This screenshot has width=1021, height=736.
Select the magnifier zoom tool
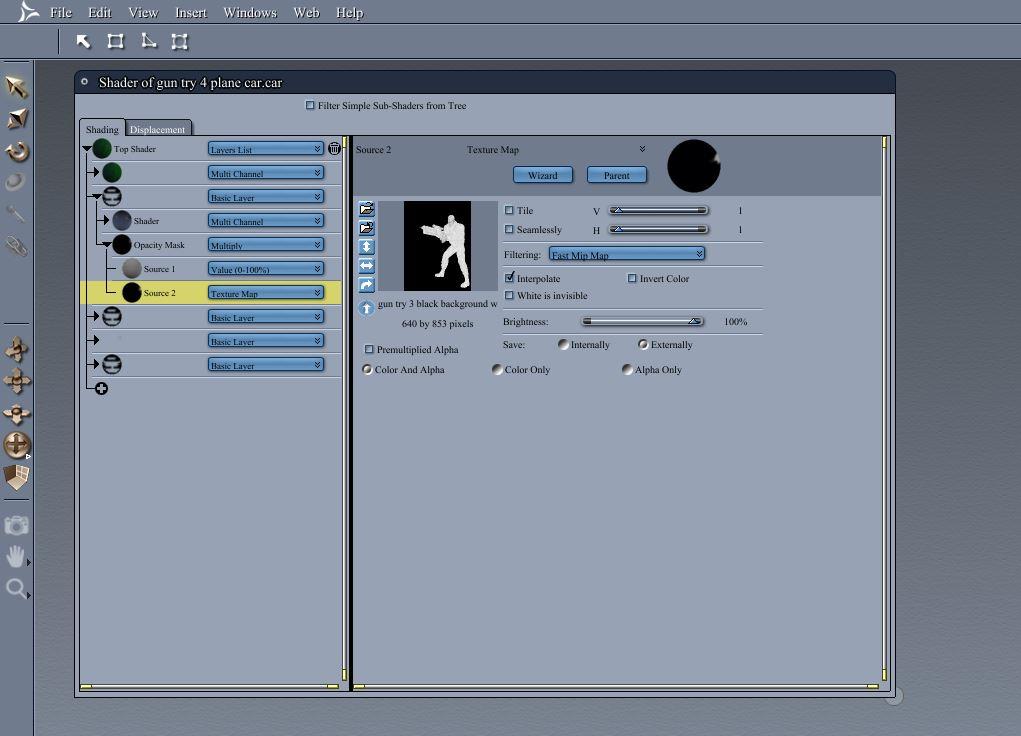tap(16, 589)
